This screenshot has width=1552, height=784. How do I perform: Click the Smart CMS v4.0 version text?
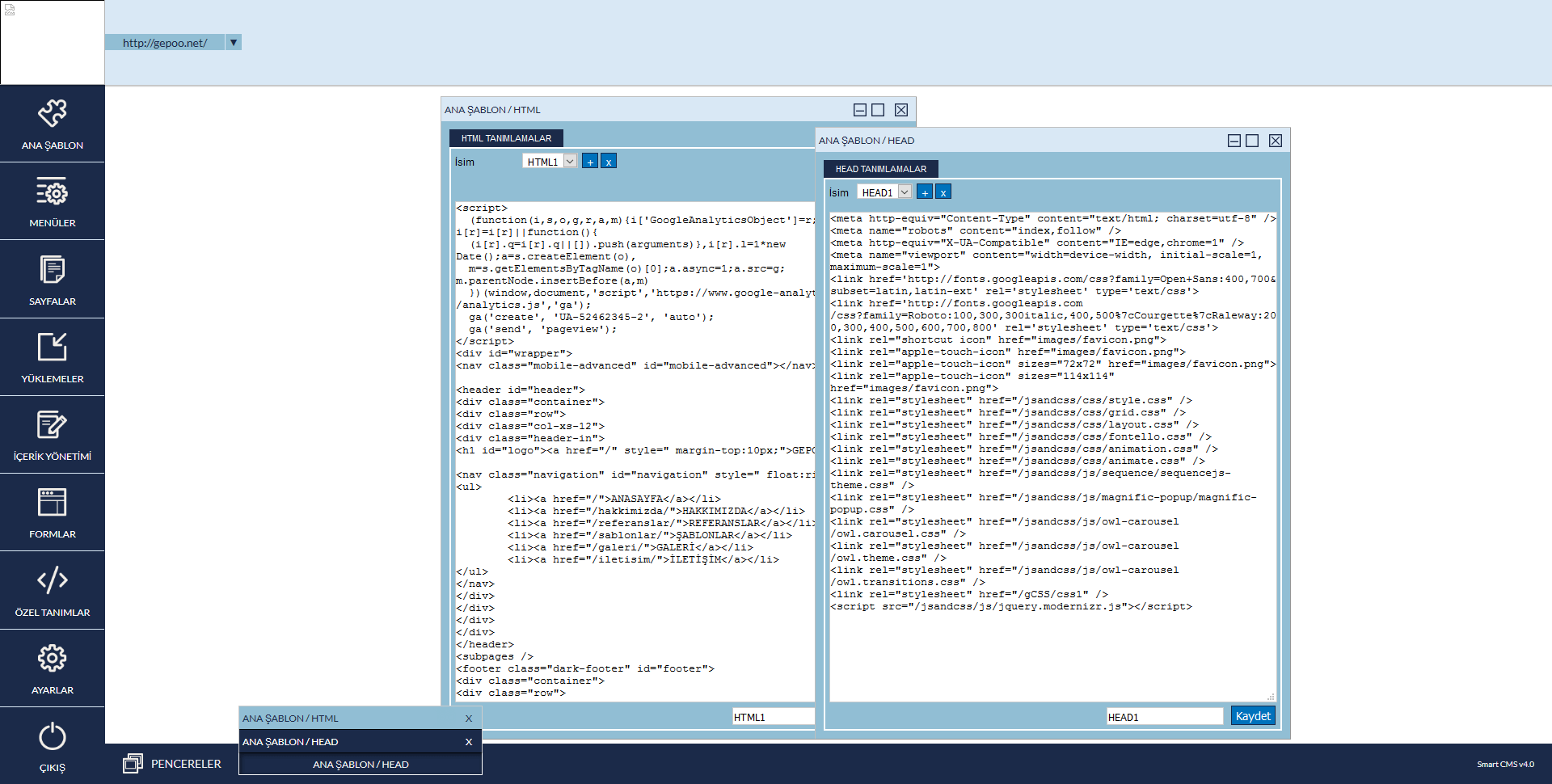click(x=1505, y=765)
